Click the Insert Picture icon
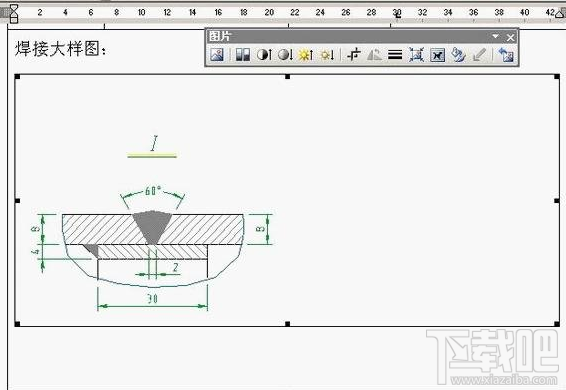The height and width of the screenshot is (390, 566). [x=217, y=55]
